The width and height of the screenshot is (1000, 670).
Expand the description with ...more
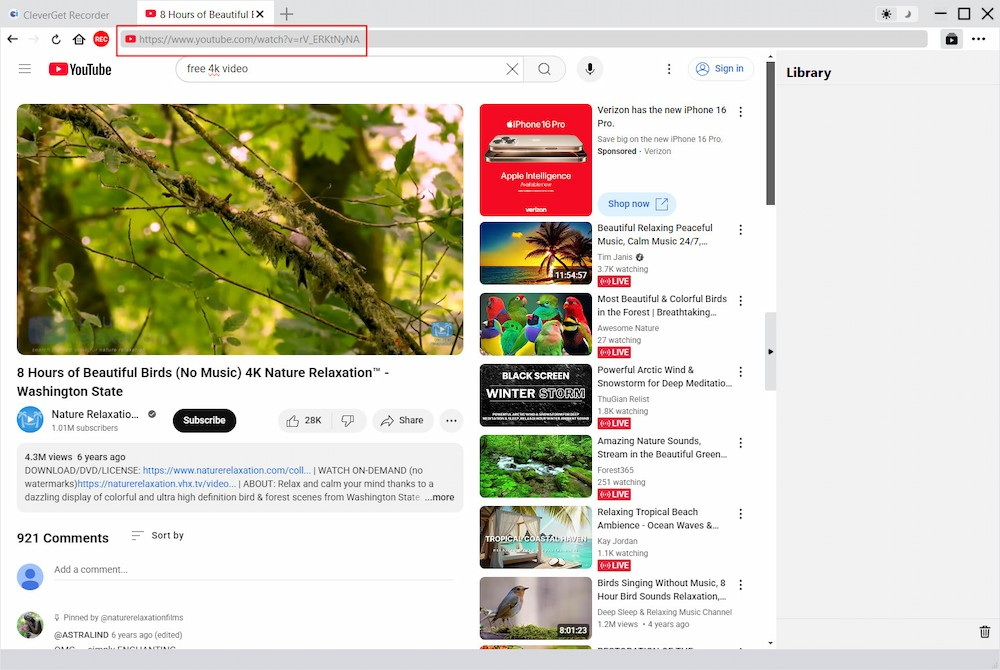click(x=439, y=497)
